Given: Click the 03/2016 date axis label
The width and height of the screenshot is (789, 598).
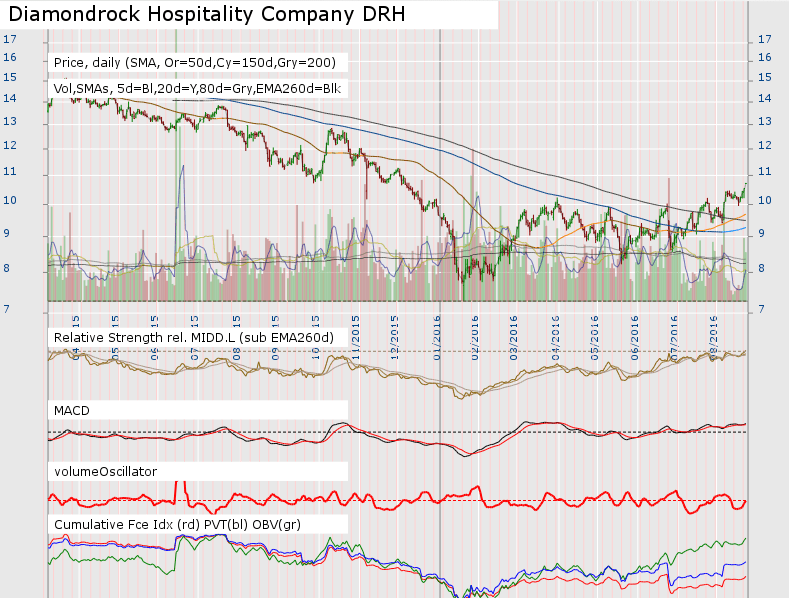Looking at the screenshot, I should point(513,338).
